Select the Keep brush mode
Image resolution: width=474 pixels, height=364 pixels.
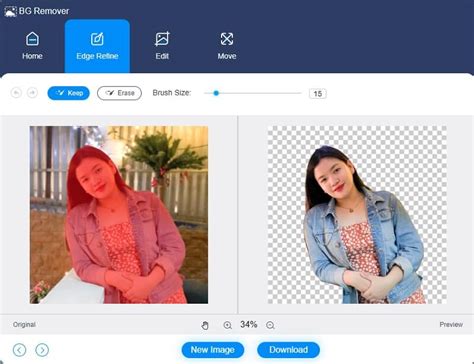tap(69, 93)
